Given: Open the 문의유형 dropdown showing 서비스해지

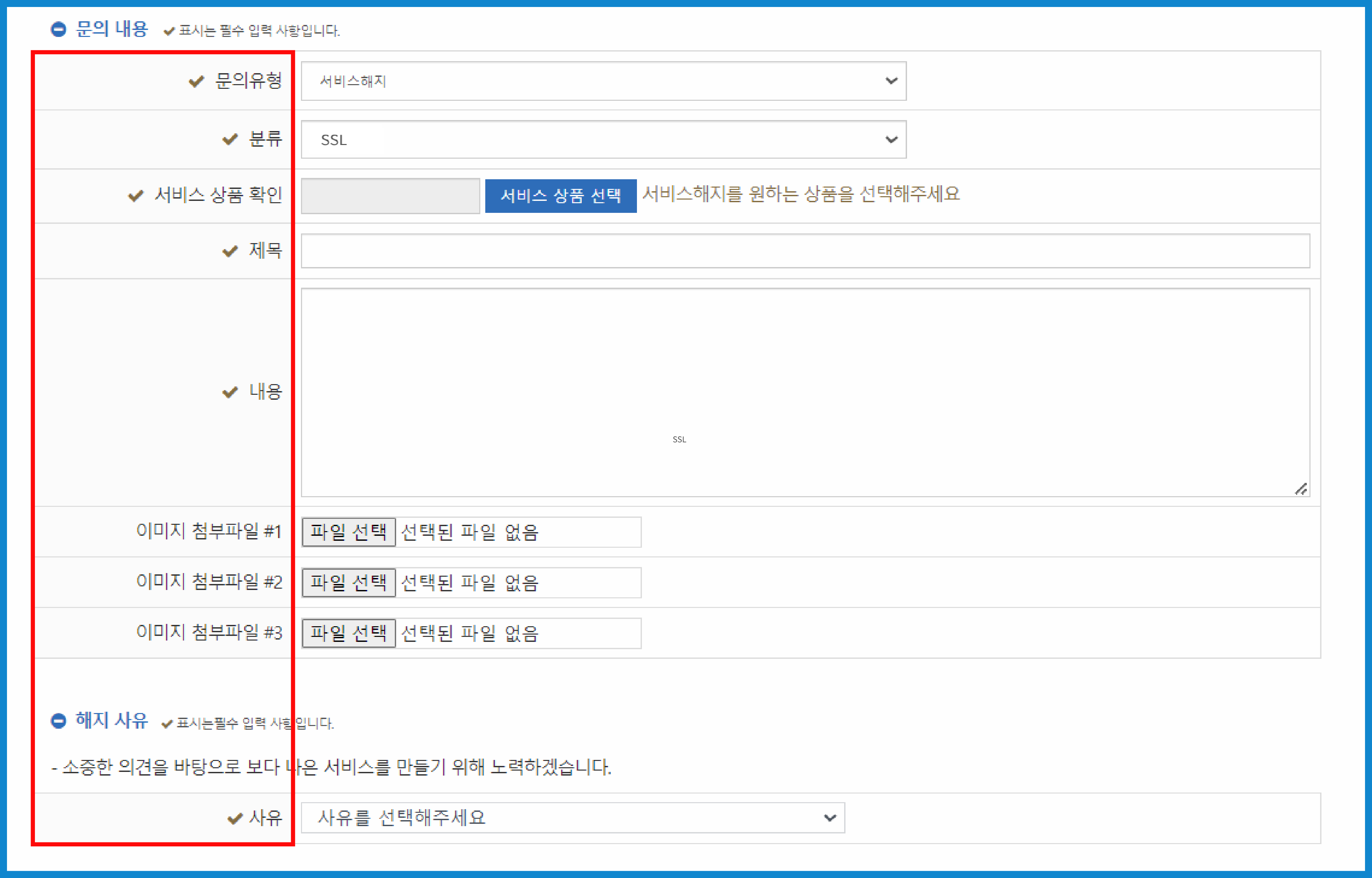Looking at the screenshot, I should pyautogui.click(x=603, y=81).
